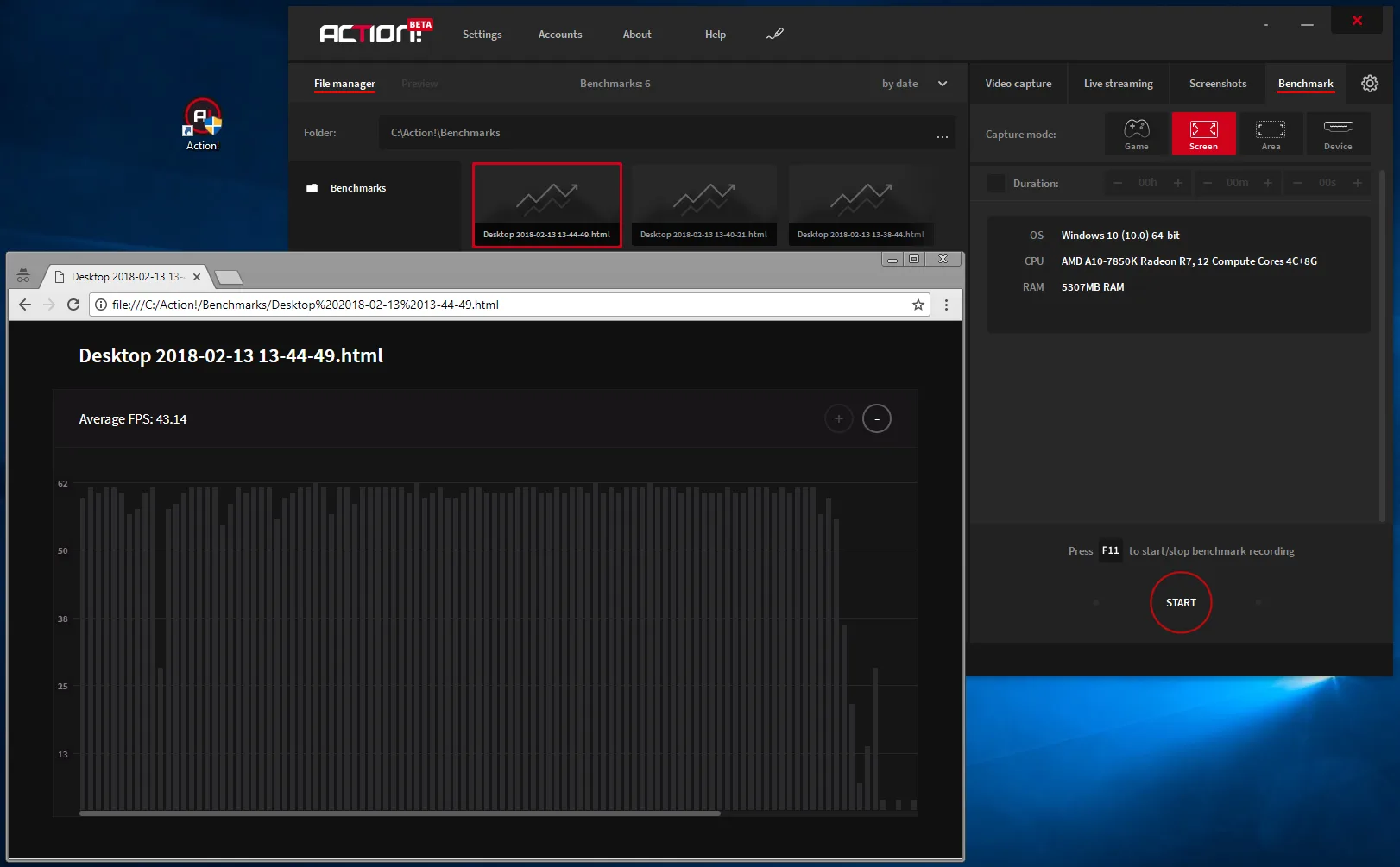1400x867 pixels.
Task: Click the chart horizontal scrollbar
Action: coord(400,813)
